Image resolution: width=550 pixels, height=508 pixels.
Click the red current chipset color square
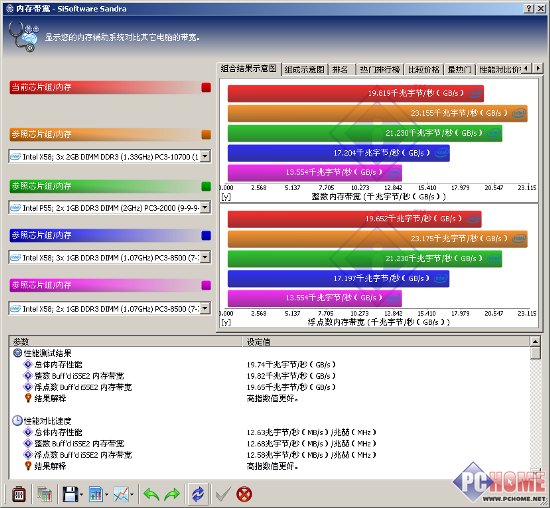[x=206, y=87]
